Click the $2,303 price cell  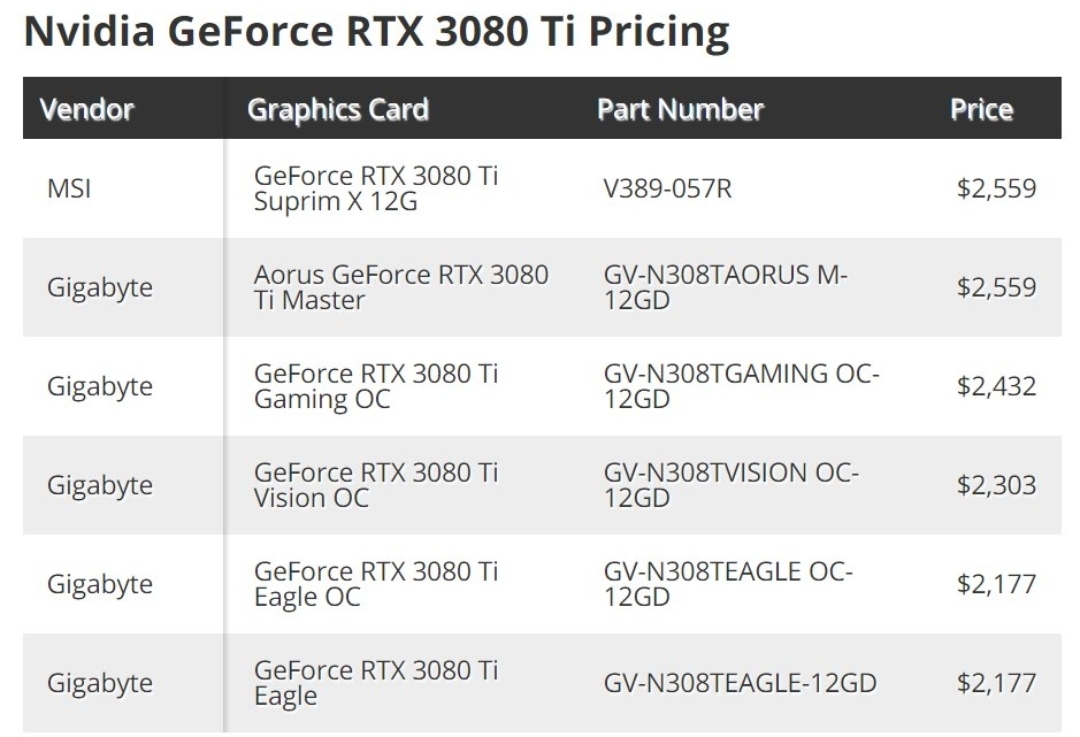[x=996, y=485]
